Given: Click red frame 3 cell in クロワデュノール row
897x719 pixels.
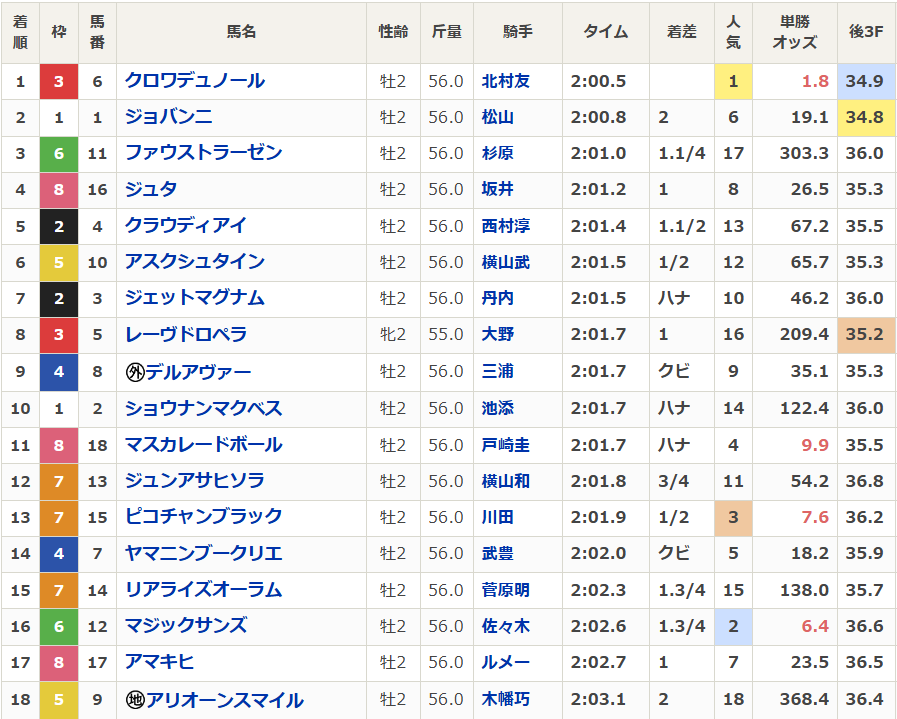Looking at the screenshot, I should (x=58, y=81).
